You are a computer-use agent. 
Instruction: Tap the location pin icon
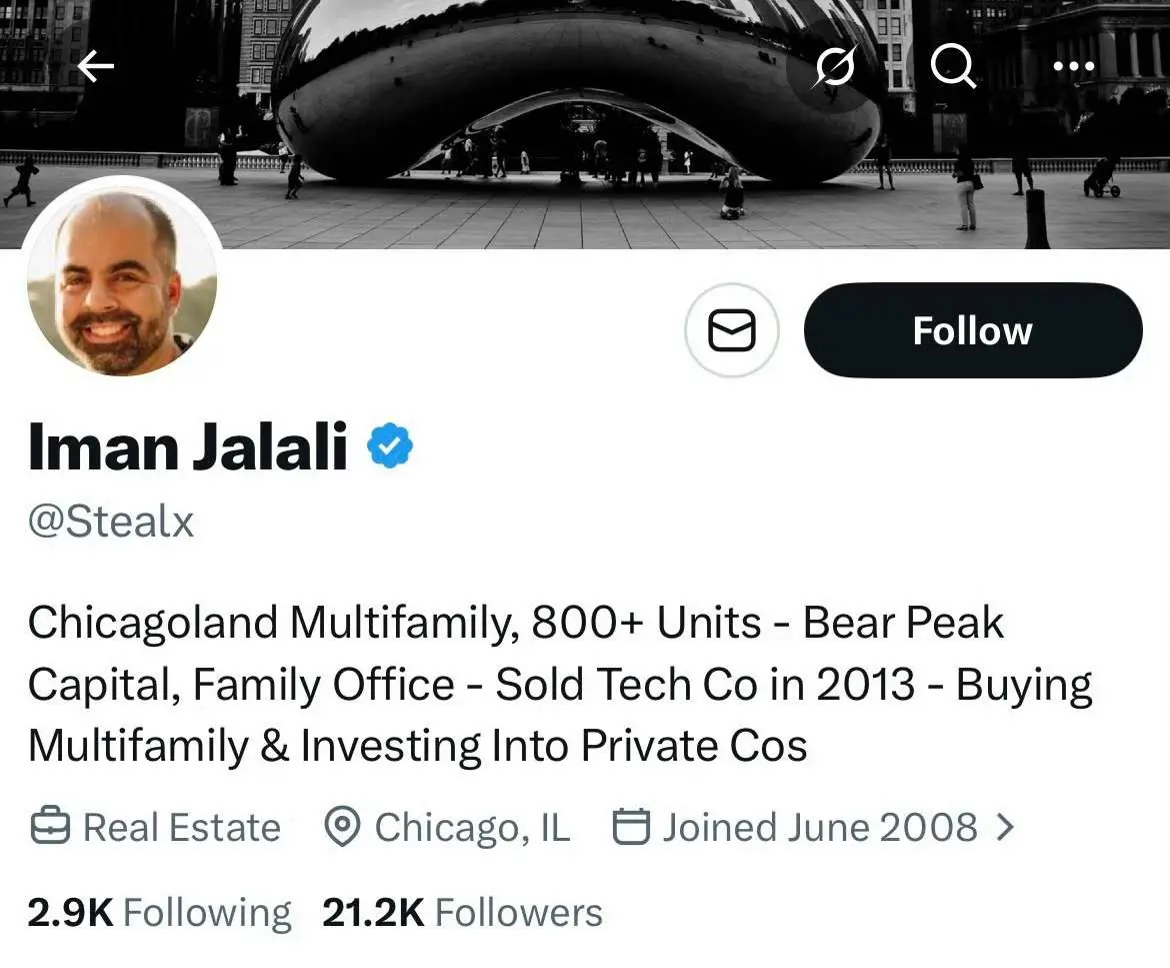(343, 828)
